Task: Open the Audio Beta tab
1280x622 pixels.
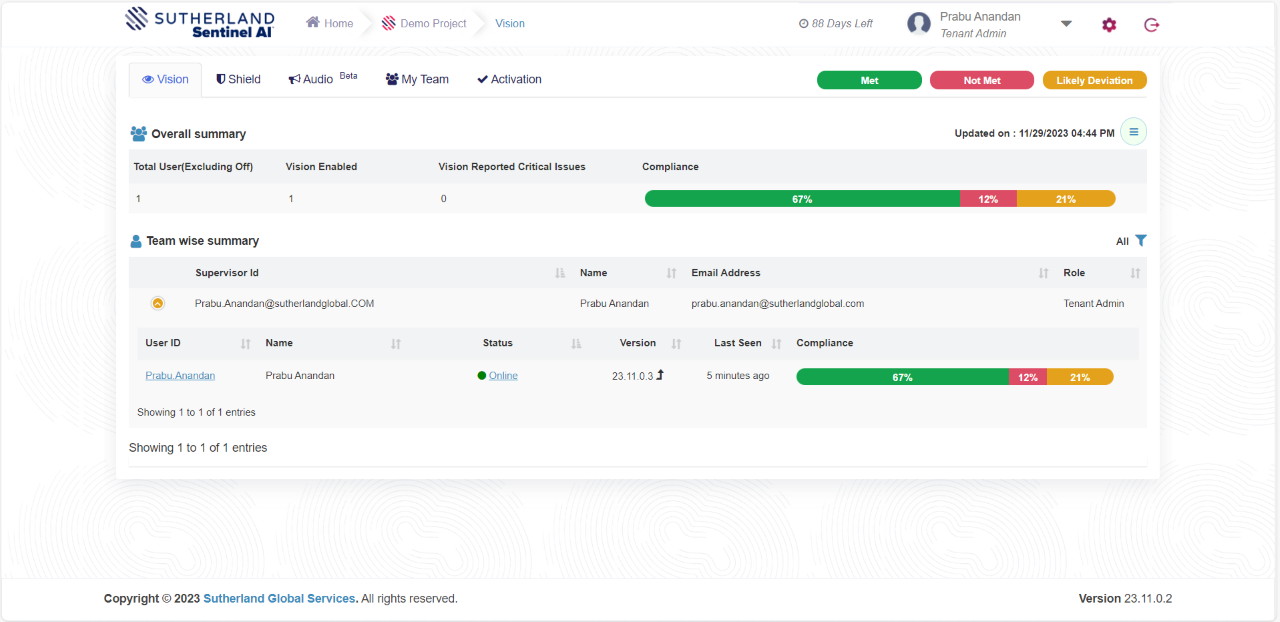Action: point(310,78)
